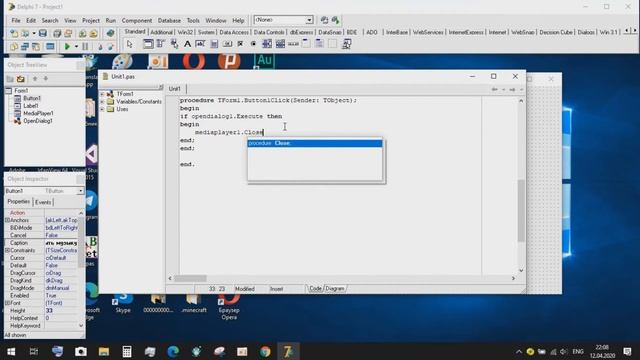Expand the Constraints property in Object Inspector
This screenshot has height=360, width=640.
point(7,251)
